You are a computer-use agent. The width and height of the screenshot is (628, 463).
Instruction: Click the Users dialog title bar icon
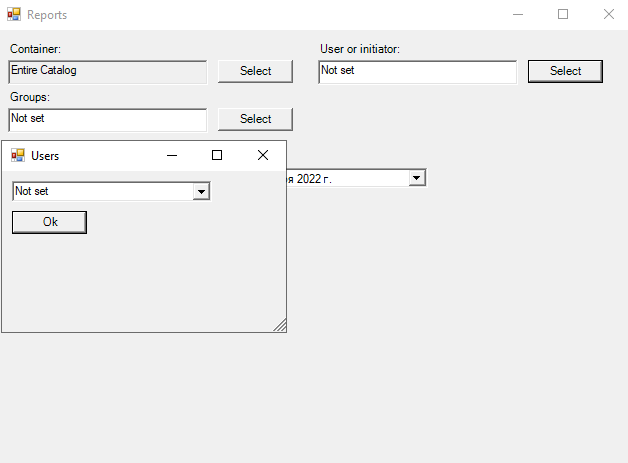tap(17, 155)
